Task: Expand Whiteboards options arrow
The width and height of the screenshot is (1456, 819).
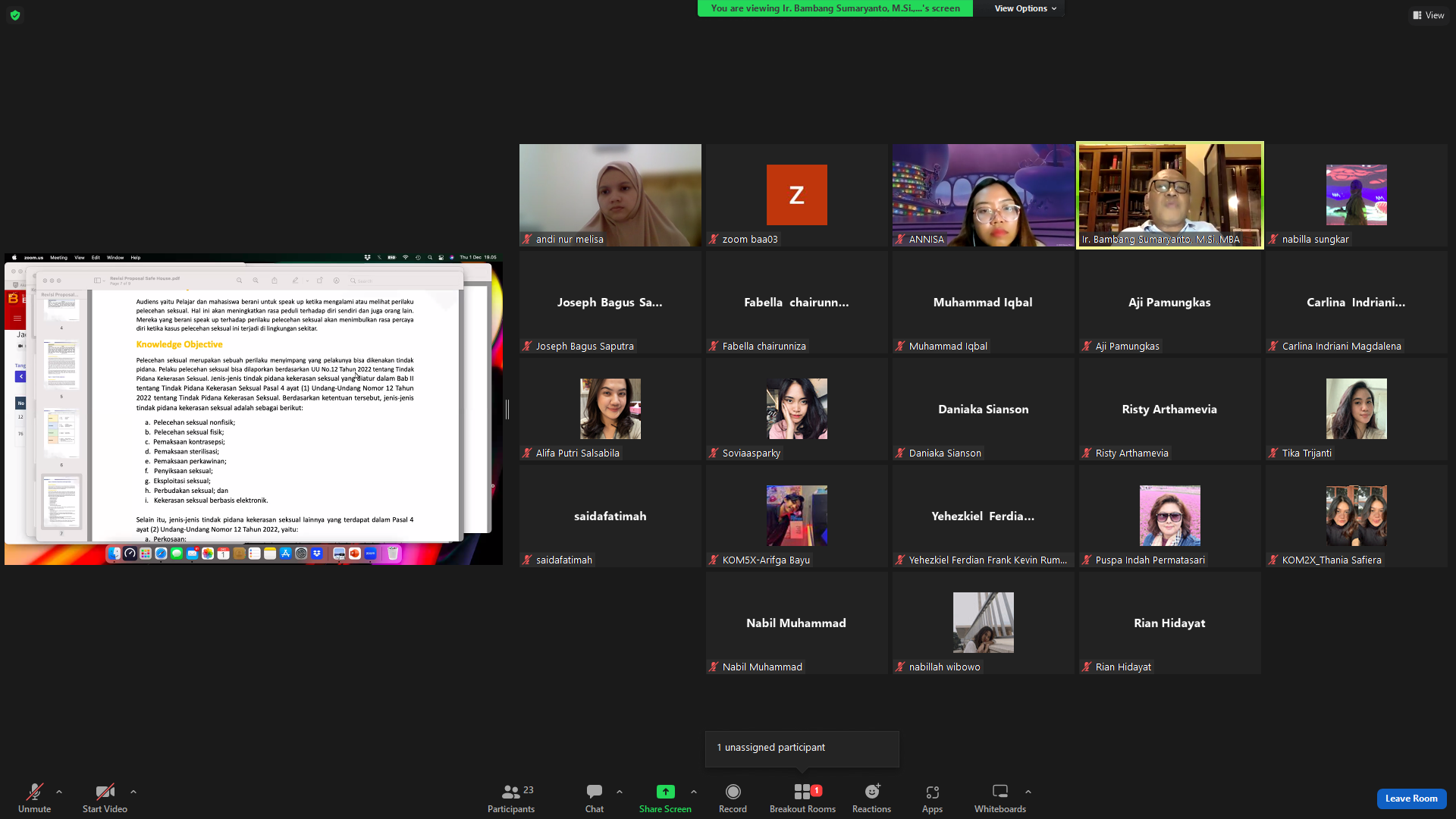Action: 1028,792
